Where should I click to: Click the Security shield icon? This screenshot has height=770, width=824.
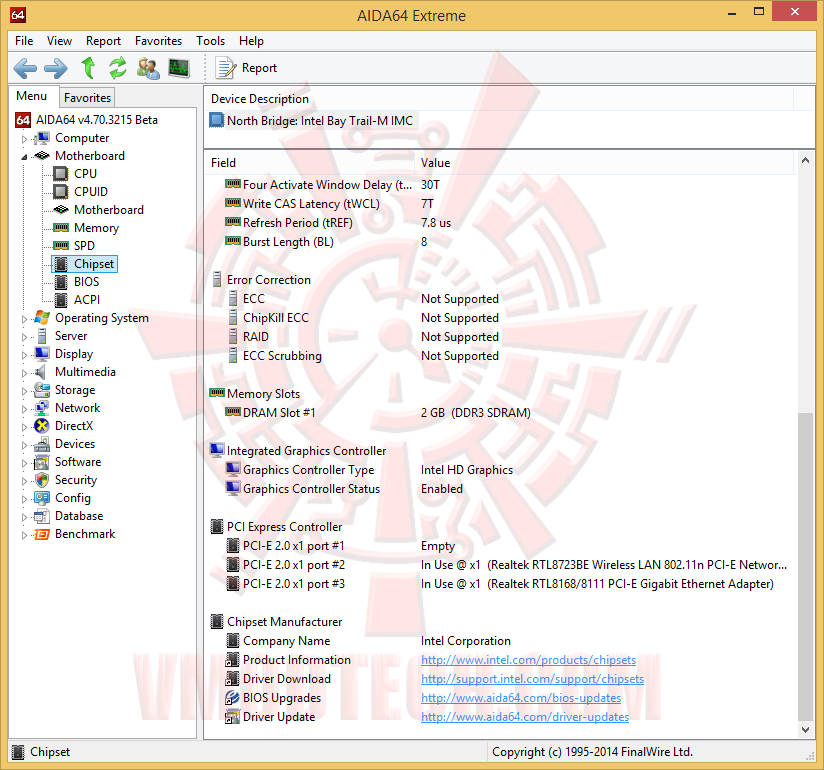[42, 480]
